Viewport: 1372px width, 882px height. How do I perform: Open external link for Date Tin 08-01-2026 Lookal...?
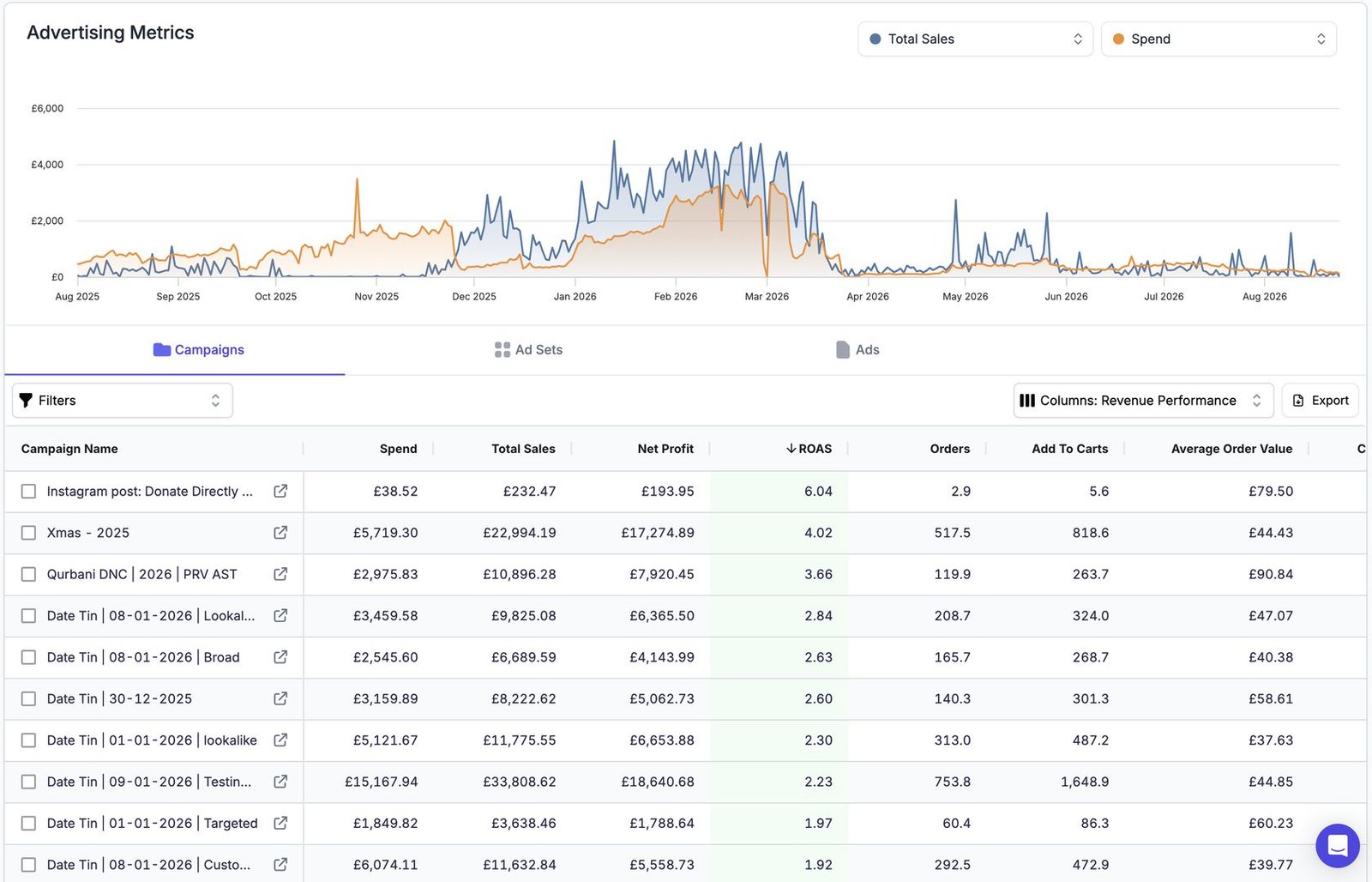click(280, 615)
